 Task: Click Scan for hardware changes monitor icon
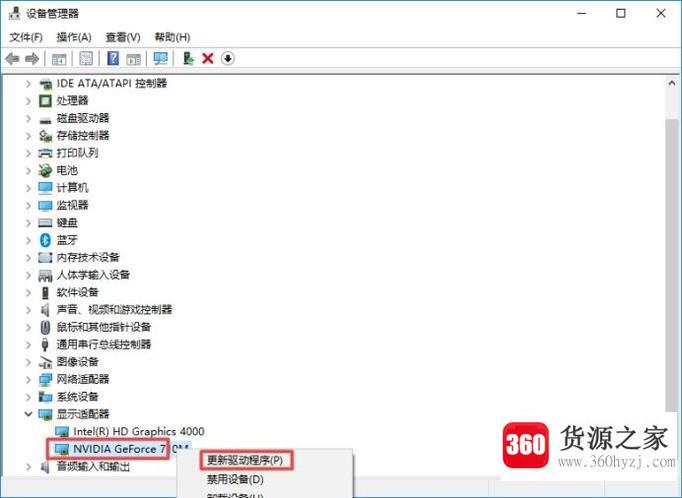pos(160,58)
